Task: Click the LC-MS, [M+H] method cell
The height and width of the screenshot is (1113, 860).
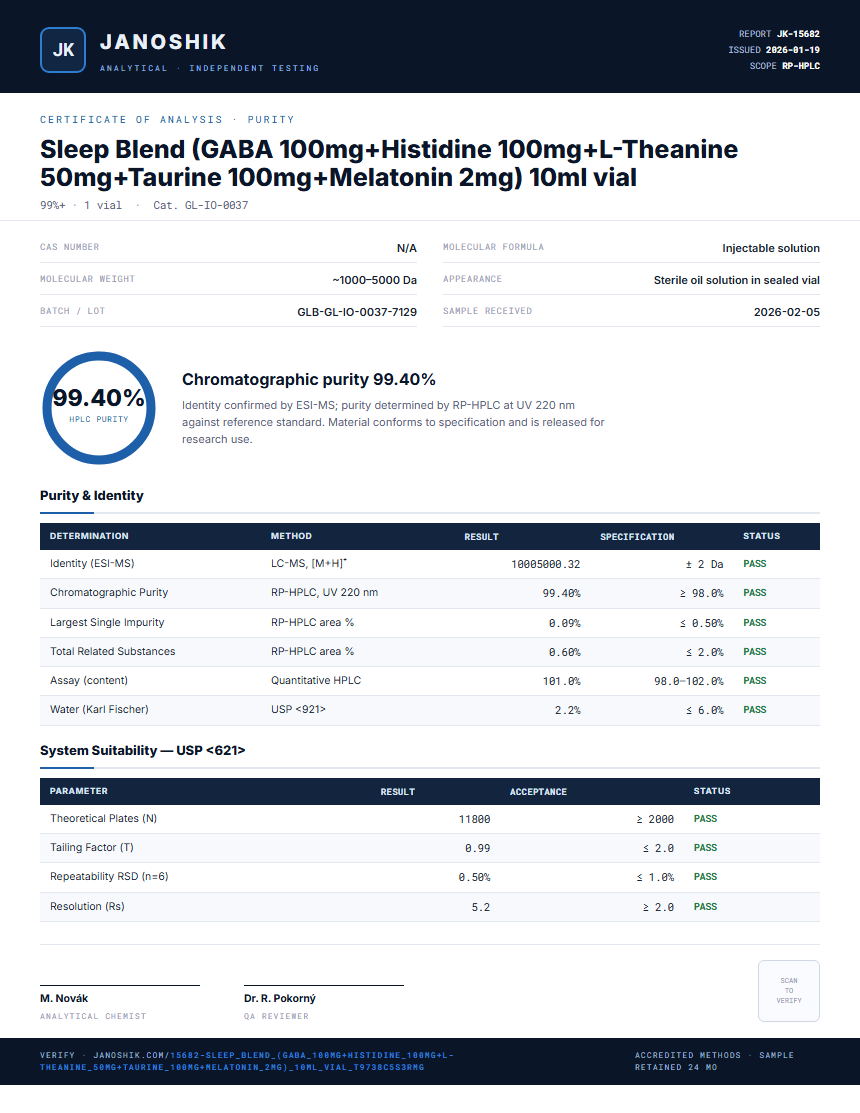Action: pyautogui.click(x=309, y=564)
